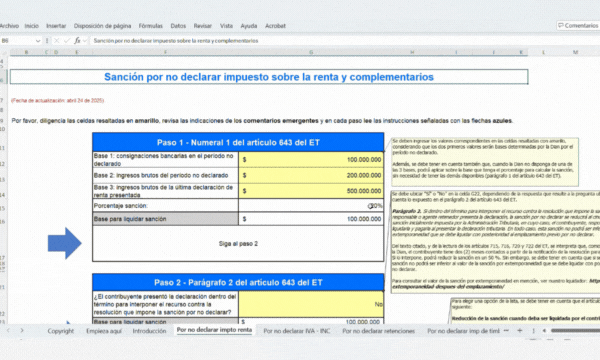Select the Por no declarar impto renta tab
This screenshot has height=360, width=600.
(214, 330)
